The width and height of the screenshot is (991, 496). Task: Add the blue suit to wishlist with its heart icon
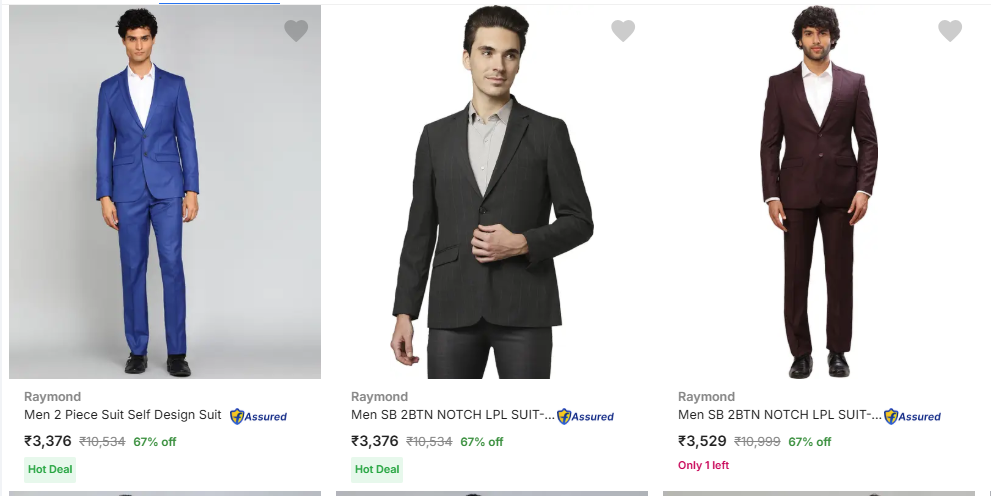[x=296, y=31]
